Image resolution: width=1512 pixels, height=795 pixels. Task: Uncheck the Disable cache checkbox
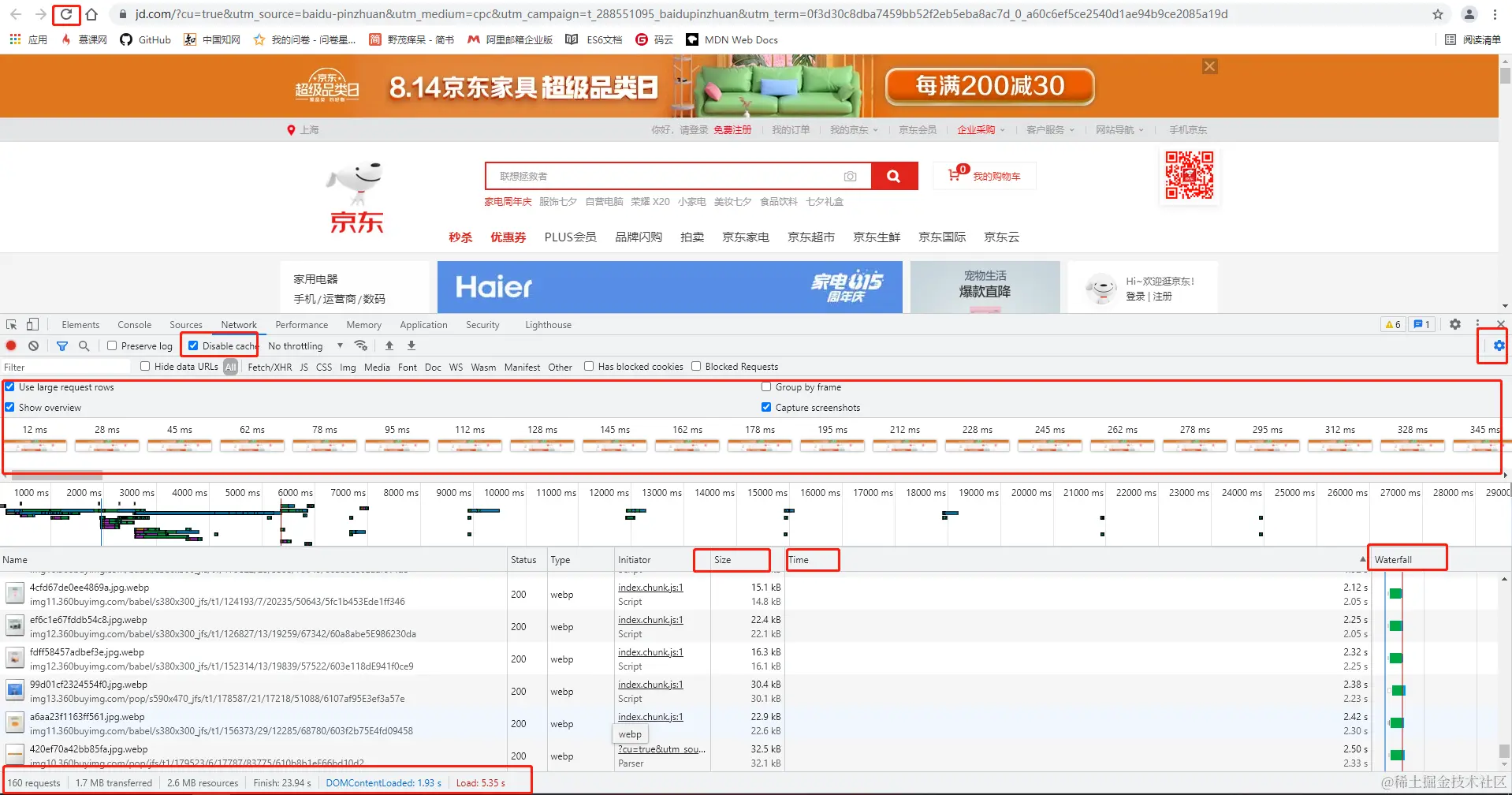(193, 345)
